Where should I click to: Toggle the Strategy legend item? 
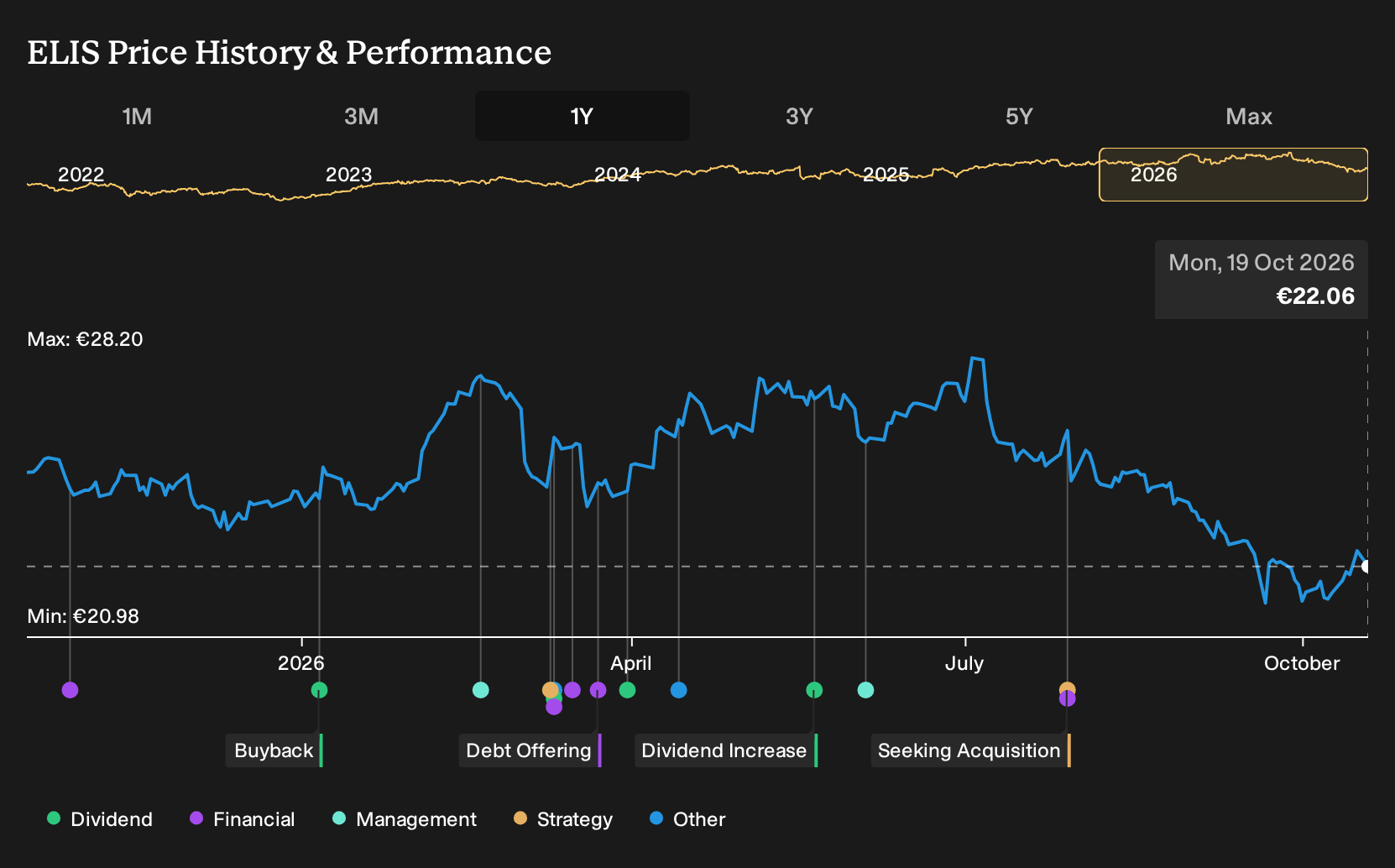point(563,819)
